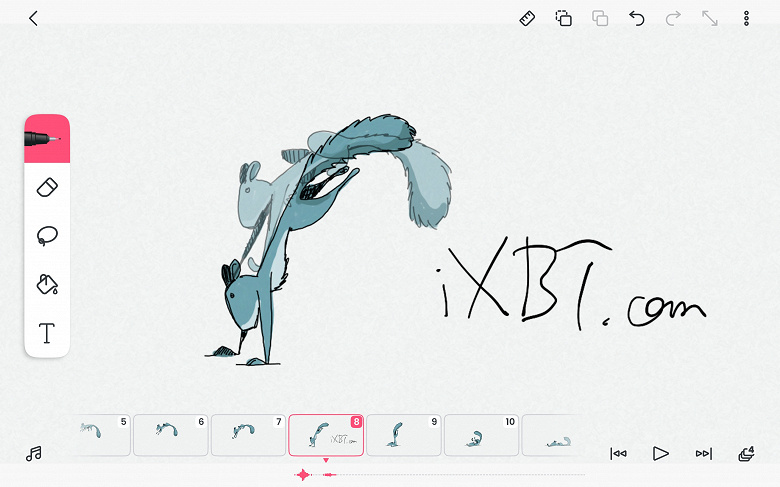Select frame 6 thumbnail
The height and width of the screenshot is (487, 780).
click(171, 435)
